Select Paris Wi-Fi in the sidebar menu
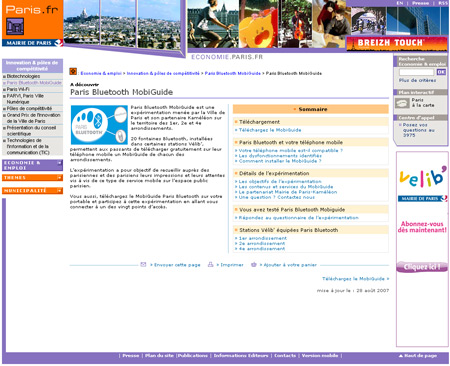This screenshot has height=366, width=450. [18, 89]
